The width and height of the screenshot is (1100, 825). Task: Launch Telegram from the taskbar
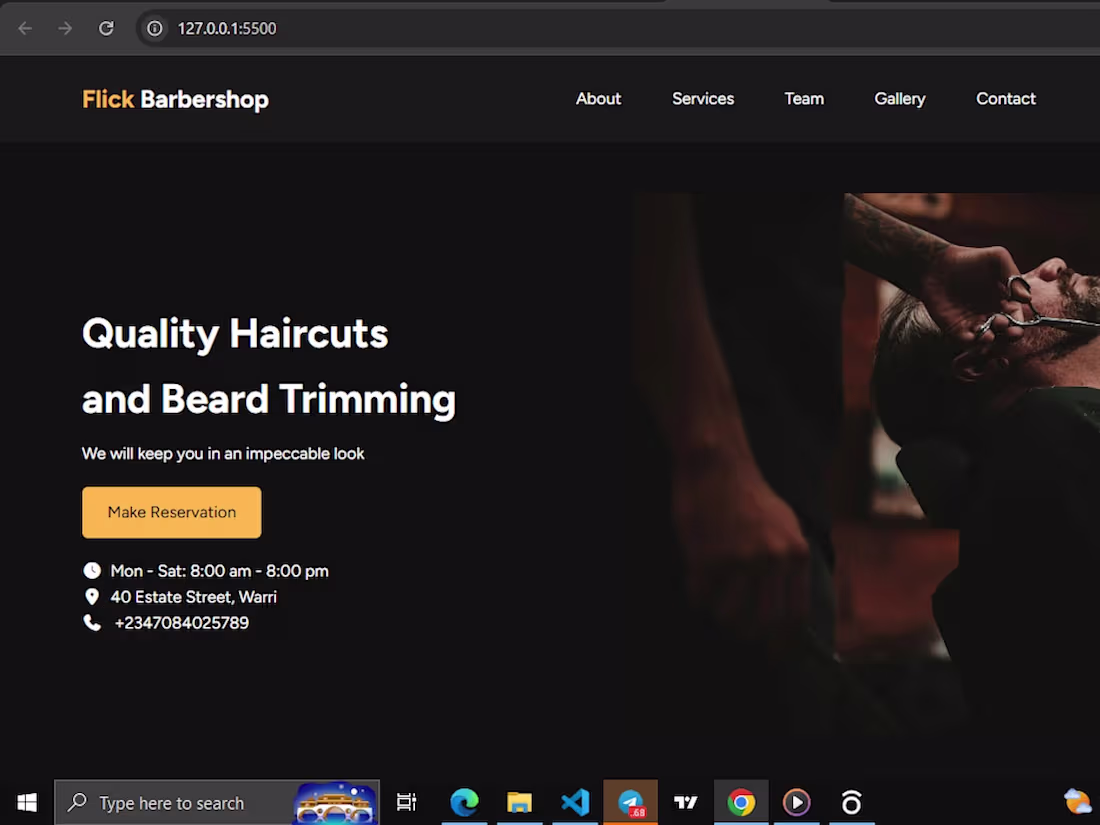point(630,802)
